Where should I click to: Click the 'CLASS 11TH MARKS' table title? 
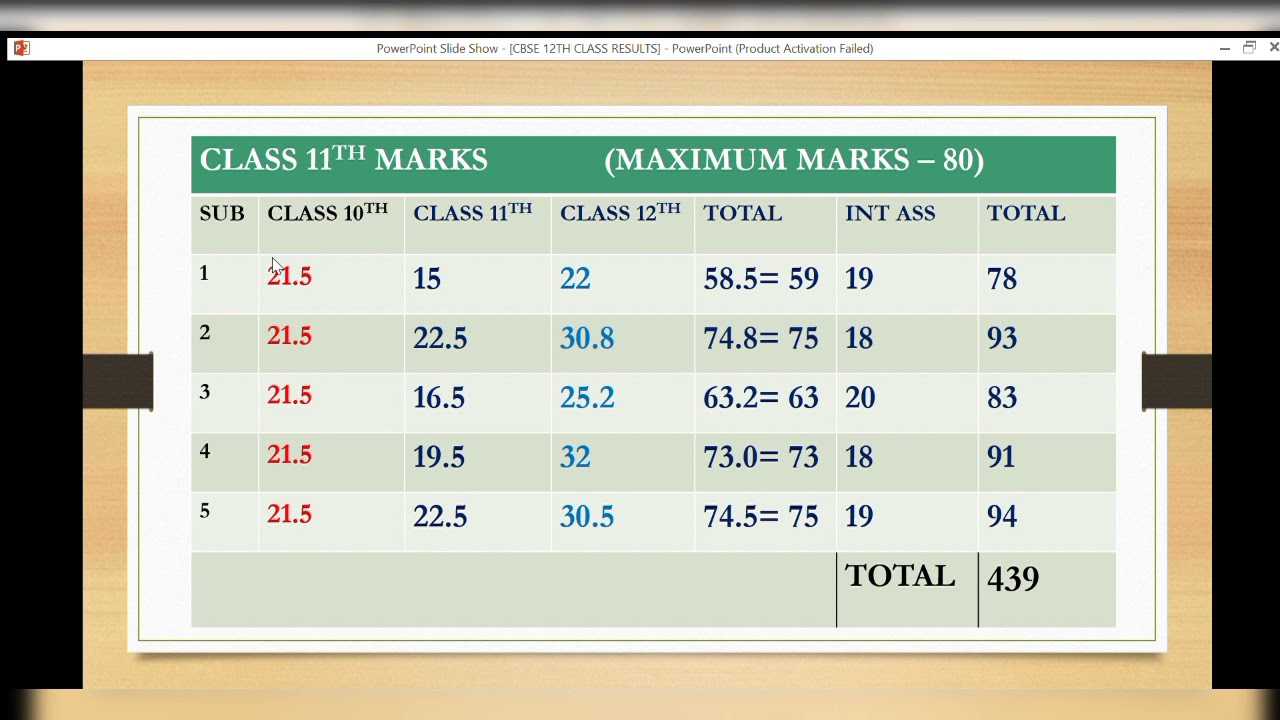[343, 159]
